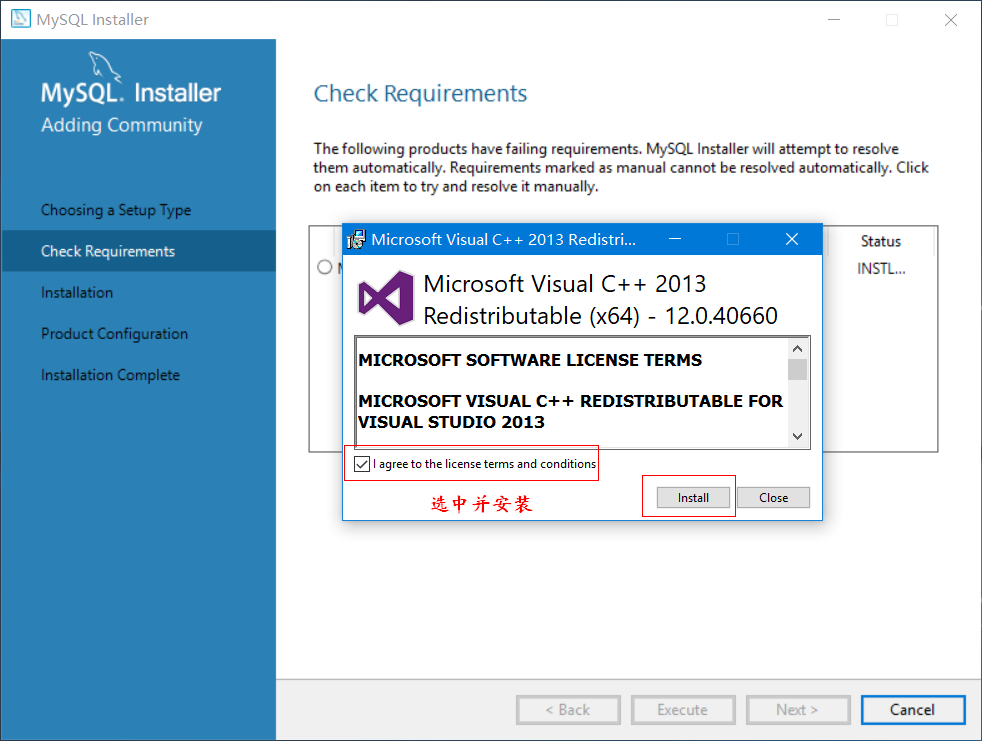
Task: Click the INSTL... status cell
Action: [x=881, y=269]
